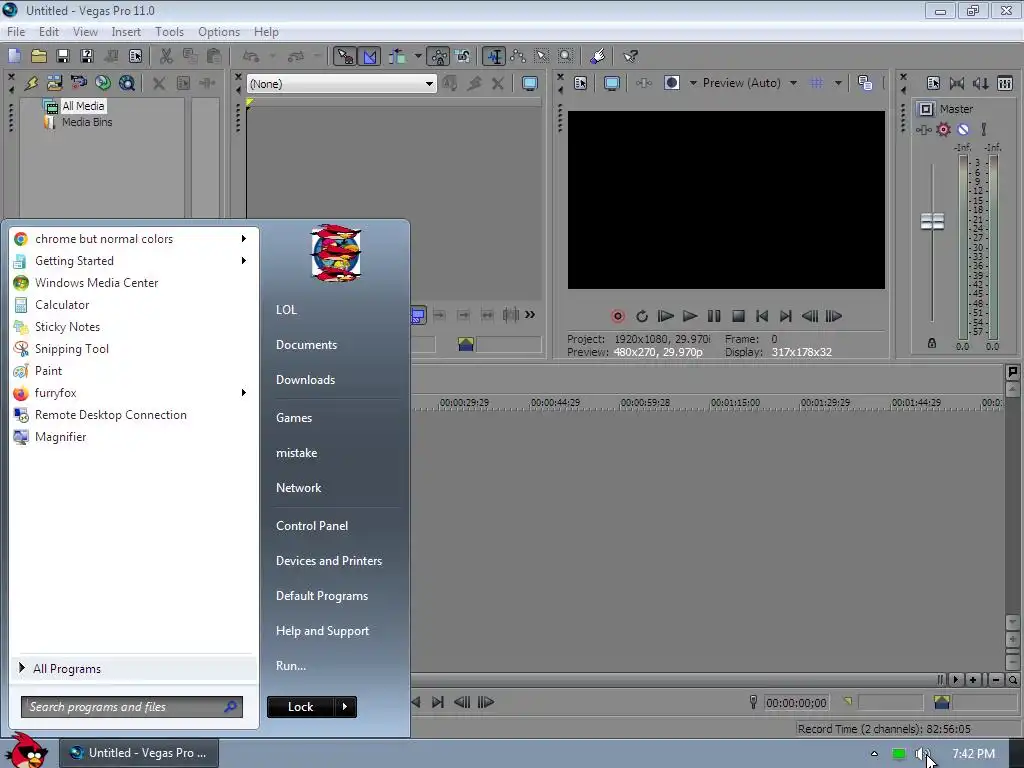Open the View menu
This screenshot has height=768, width=1024.
click(x=85, y=31)
